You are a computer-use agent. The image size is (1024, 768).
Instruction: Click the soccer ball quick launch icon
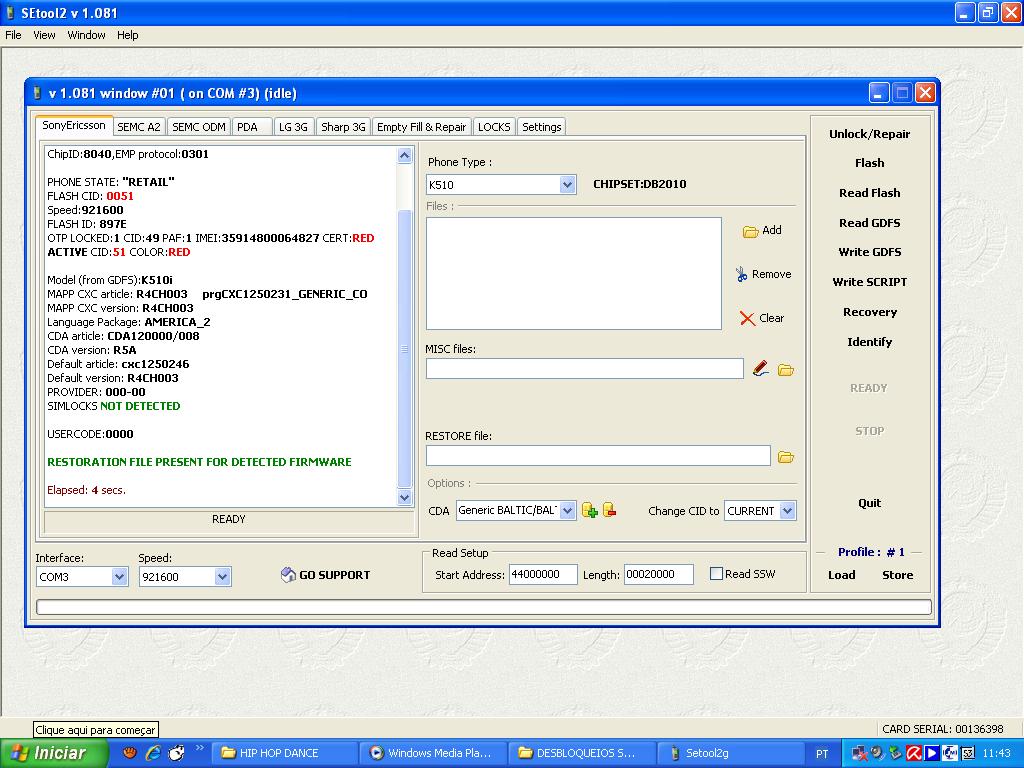pyautogui.click(x=176, y=753)
